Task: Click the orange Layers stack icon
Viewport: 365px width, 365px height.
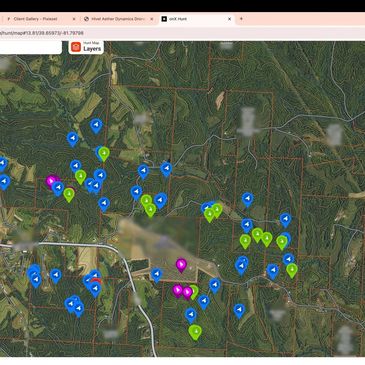Action: 76,47
